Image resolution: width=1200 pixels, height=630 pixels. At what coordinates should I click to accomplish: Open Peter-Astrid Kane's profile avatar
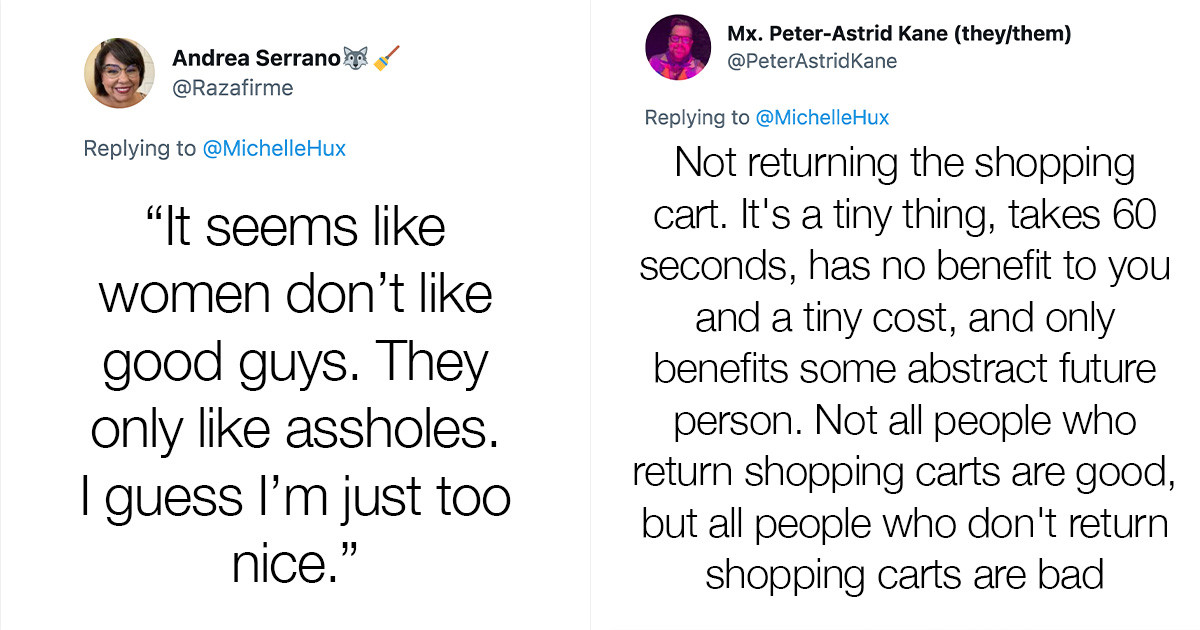[x=677, y=48]
